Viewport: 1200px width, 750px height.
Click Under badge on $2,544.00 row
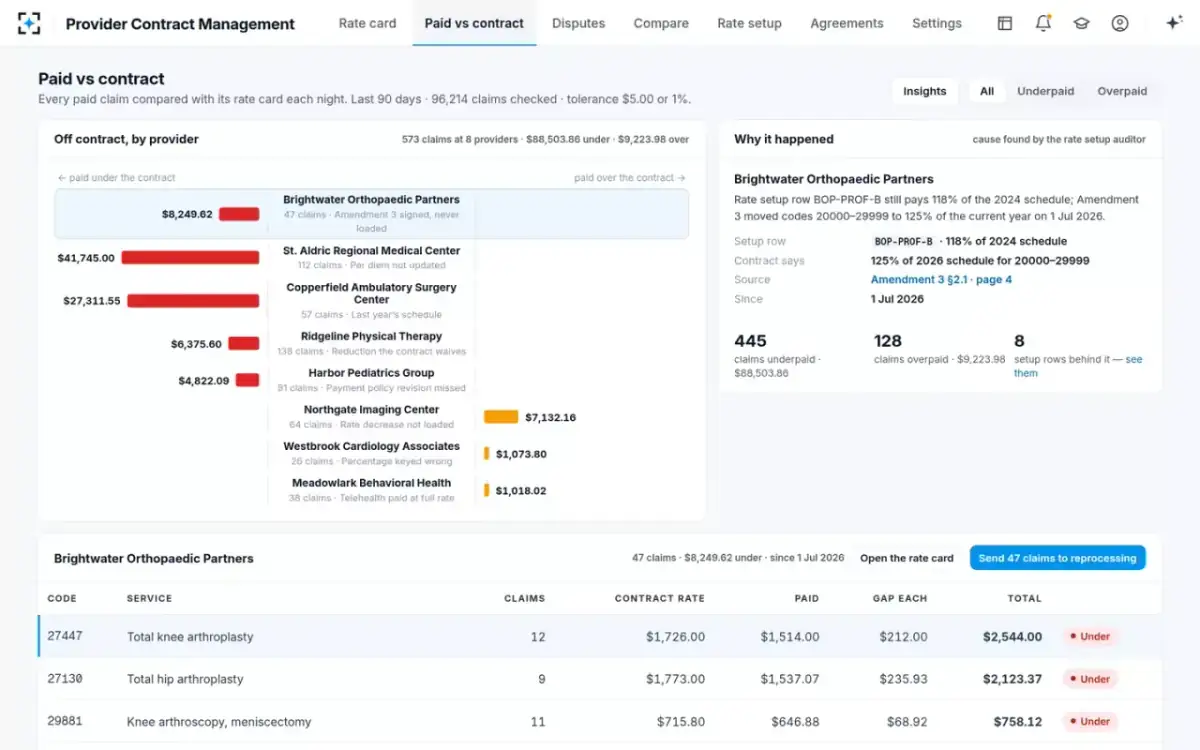pyautogui.click(x=1089, y=636)
